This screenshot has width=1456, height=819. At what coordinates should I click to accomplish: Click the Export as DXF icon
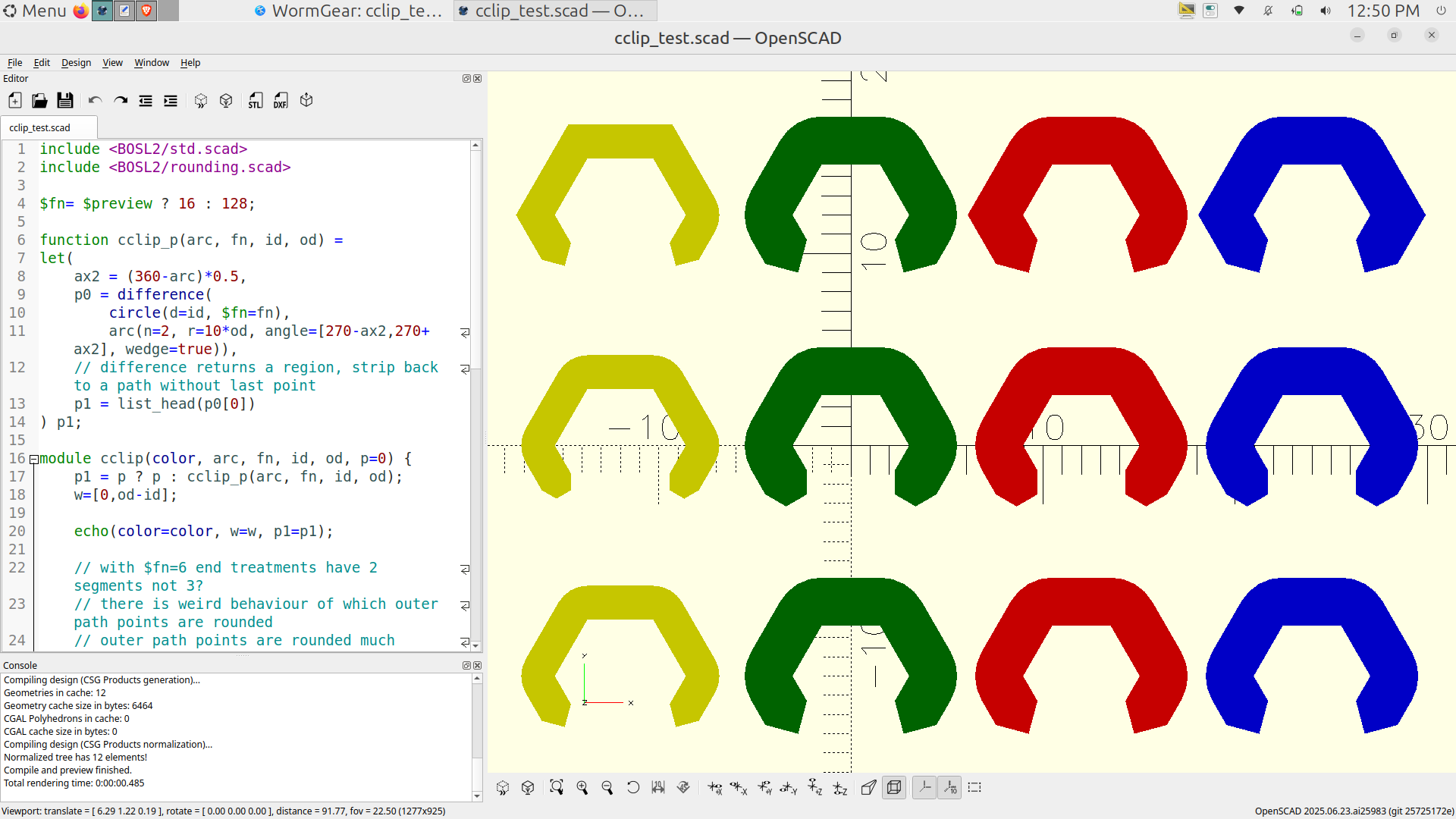(x=281, y=101)
